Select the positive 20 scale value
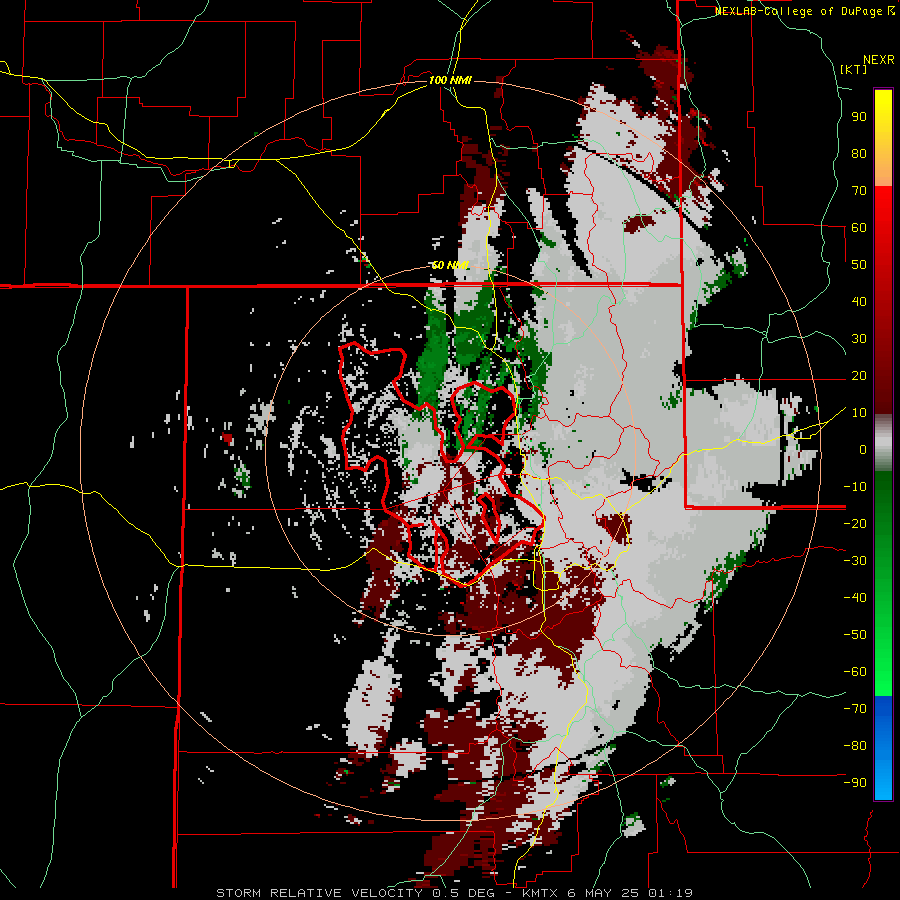Image resolution: width=900 pixels, height=900 pixels. [859, 375]
